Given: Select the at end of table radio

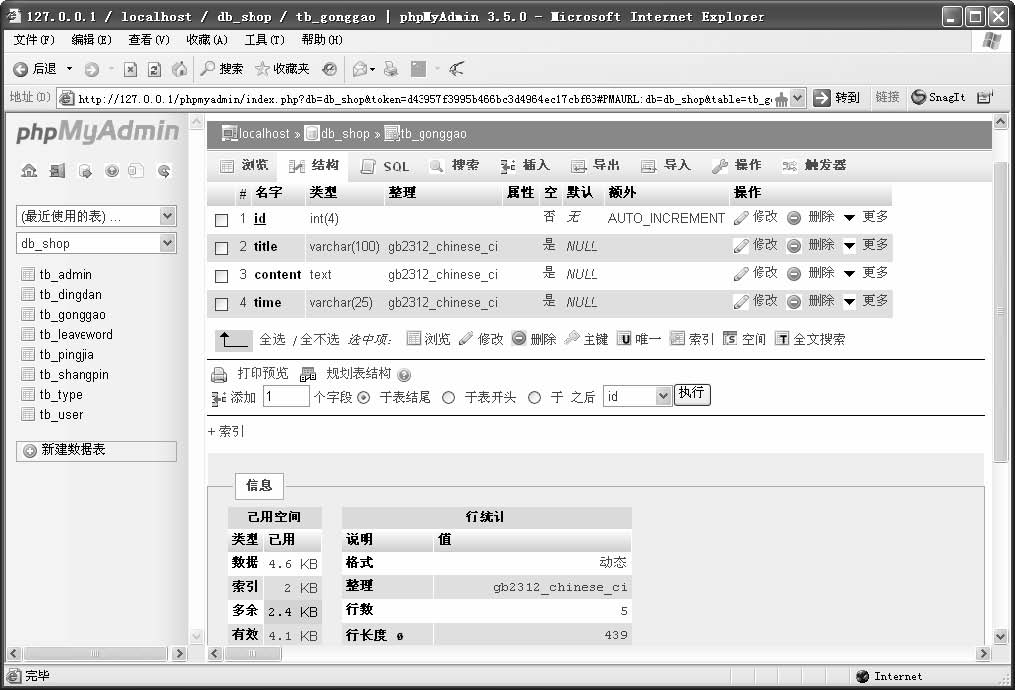Looking at the screenshot, I should [364, 397].
